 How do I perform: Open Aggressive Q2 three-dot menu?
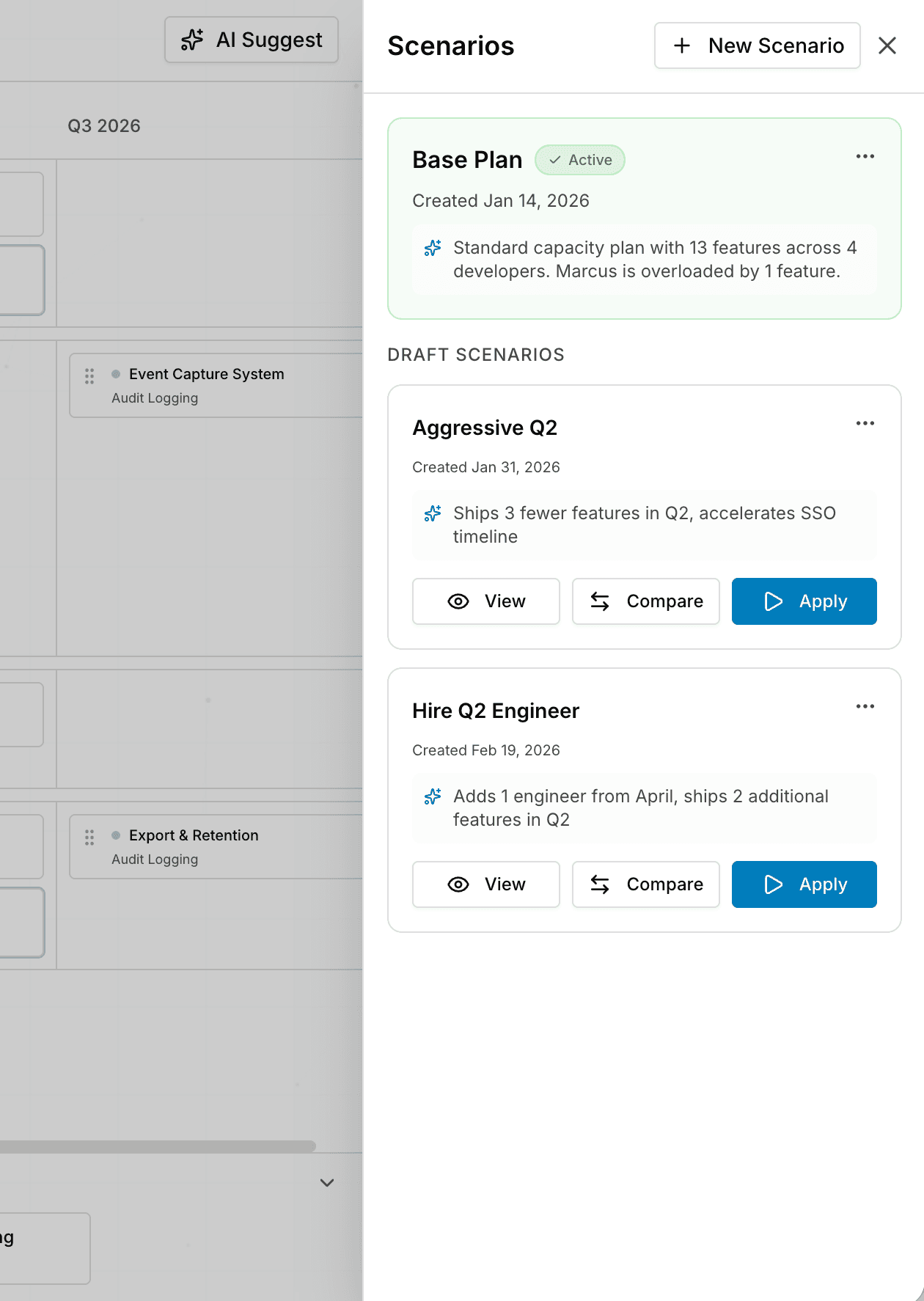(x=865, y=423)
